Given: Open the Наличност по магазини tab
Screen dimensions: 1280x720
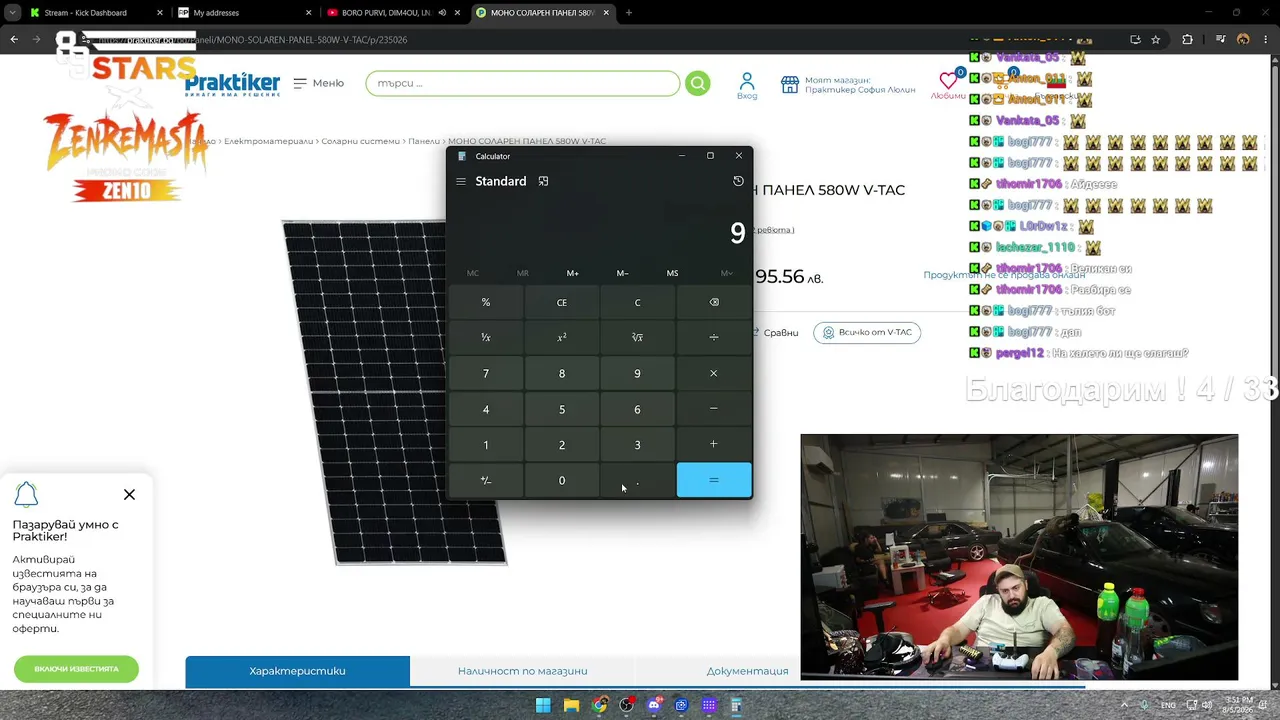Looking at the screenshot, I should point(522,671).
